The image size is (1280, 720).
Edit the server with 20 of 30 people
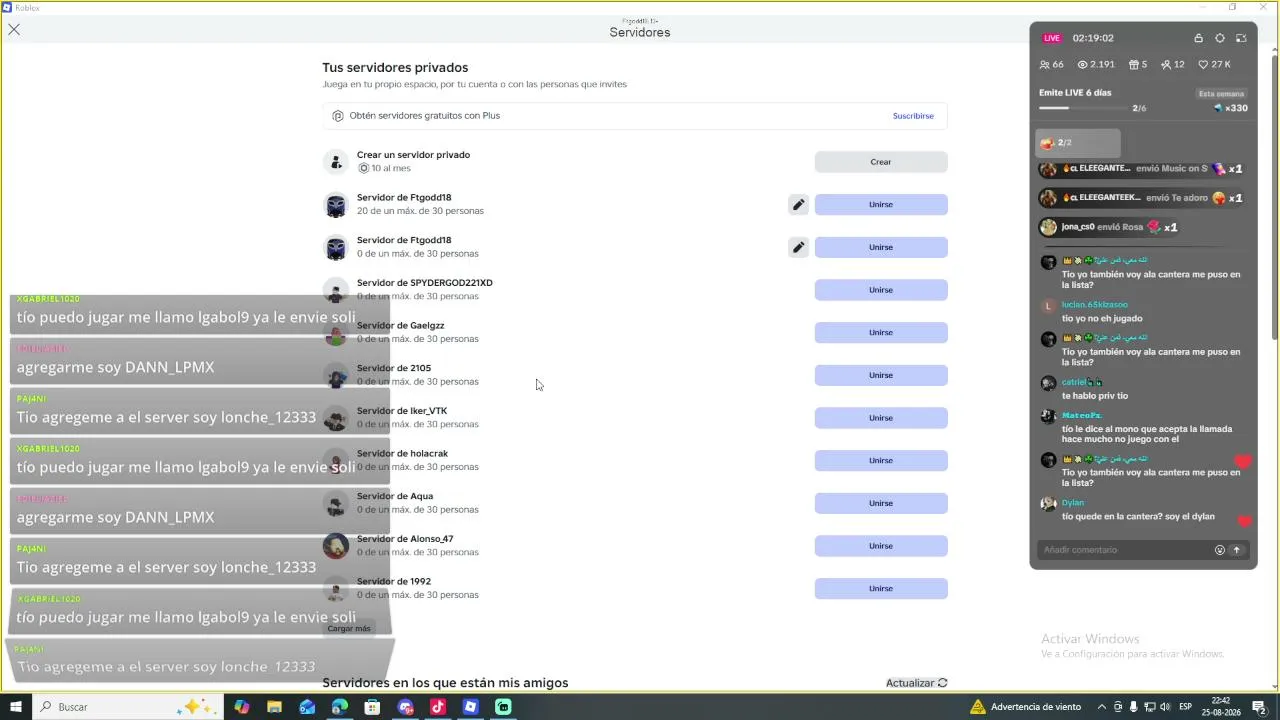point(798,205)
